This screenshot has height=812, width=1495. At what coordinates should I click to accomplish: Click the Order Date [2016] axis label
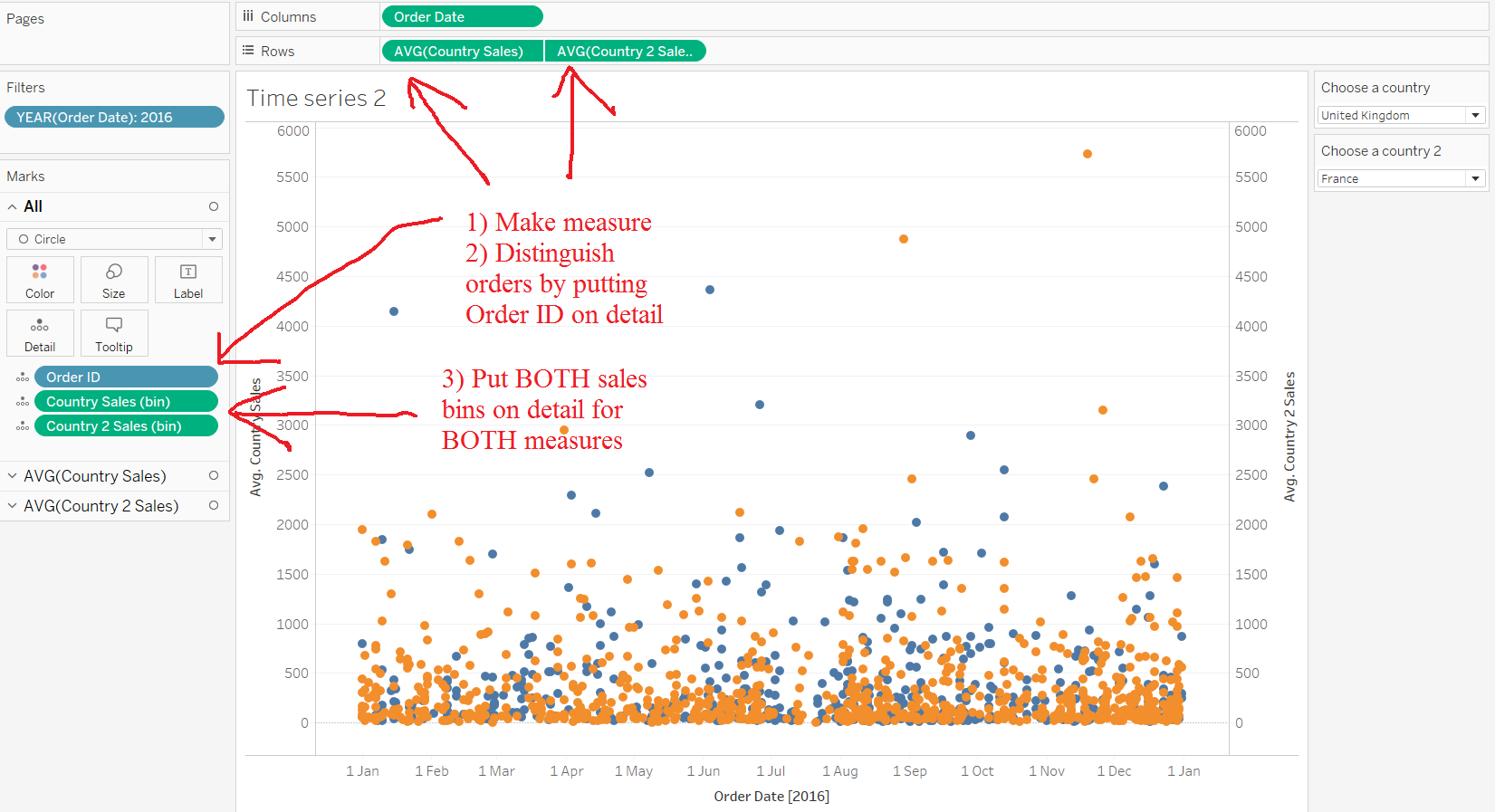[x=771, y=796]
